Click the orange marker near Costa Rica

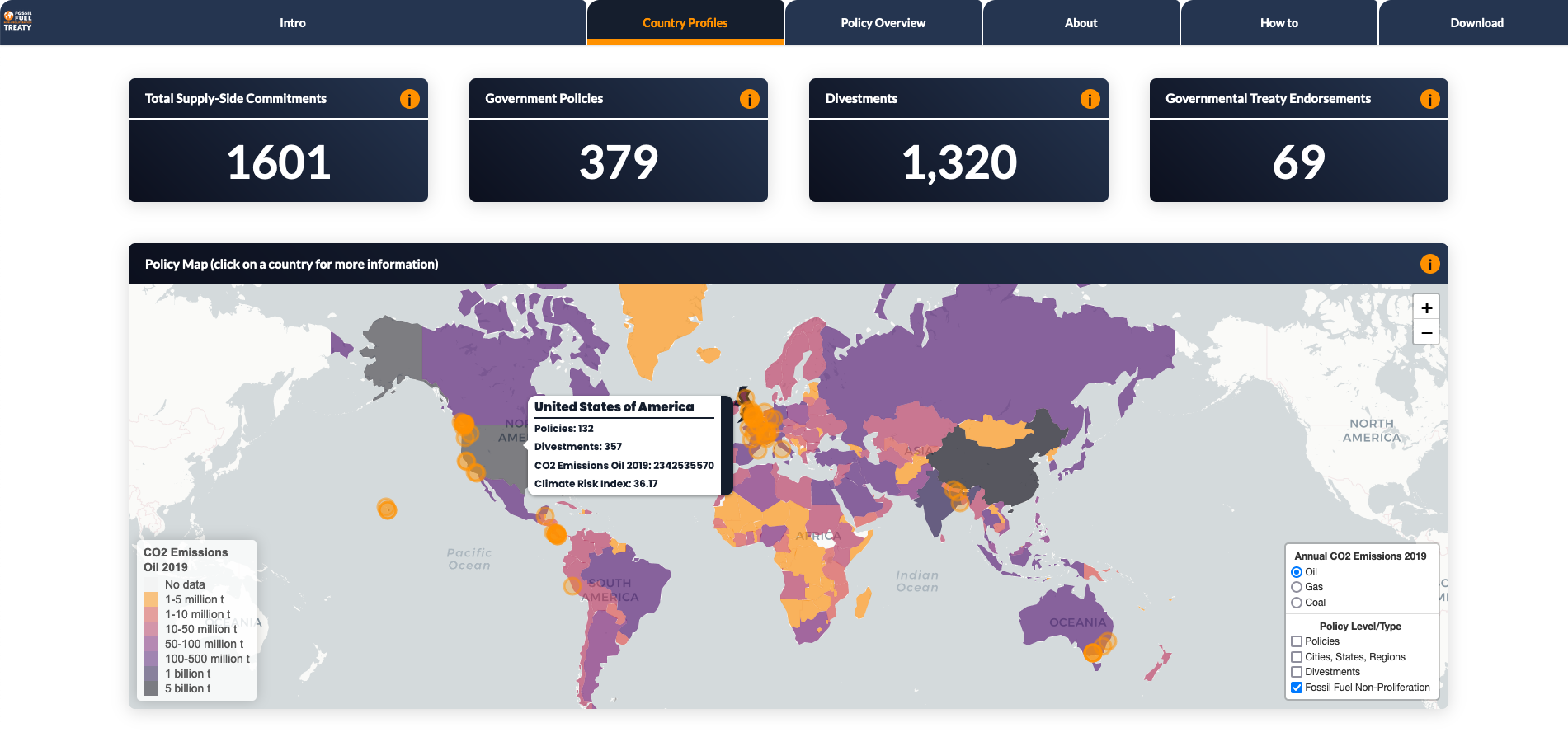pos(557,534)
